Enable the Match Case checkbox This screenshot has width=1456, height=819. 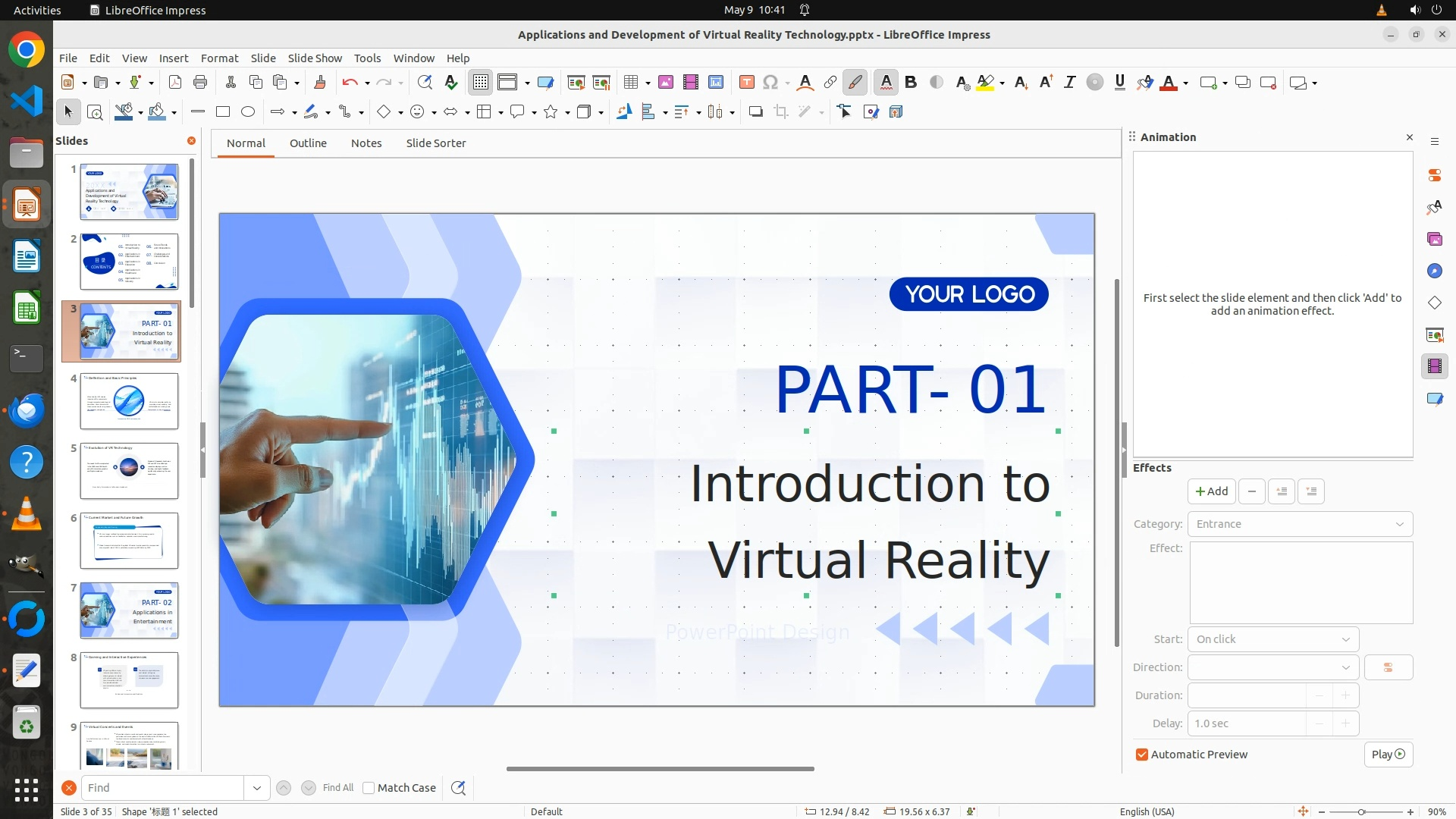click(369, 788)
